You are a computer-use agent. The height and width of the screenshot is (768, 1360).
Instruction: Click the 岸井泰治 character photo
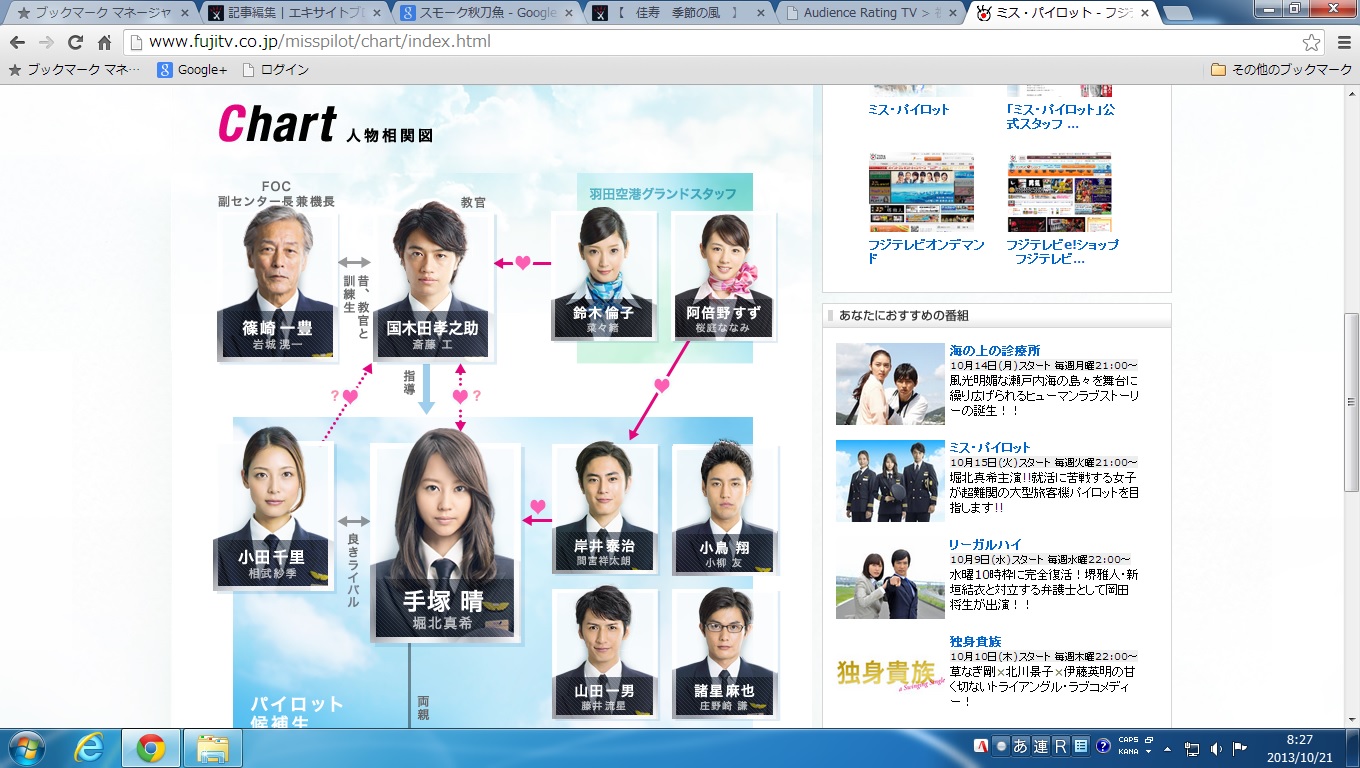(x=605, y=508)
